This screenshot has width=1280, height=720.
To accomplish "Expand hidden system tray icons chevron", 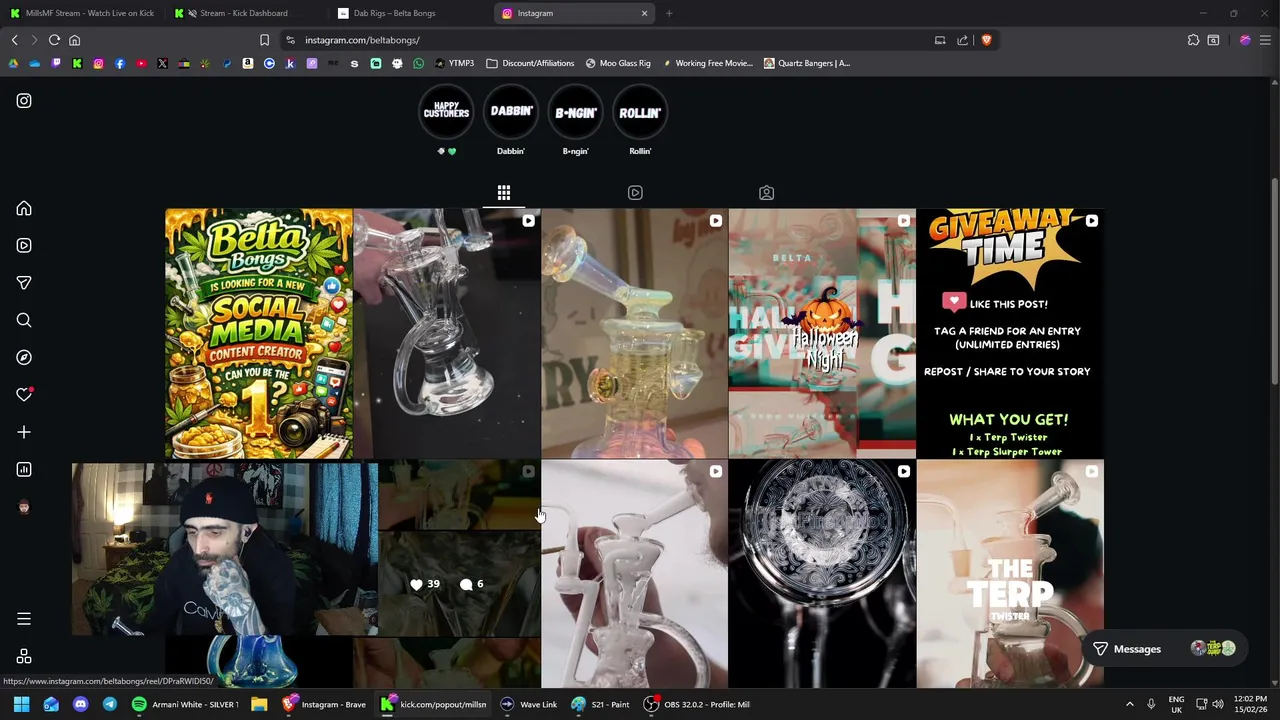I will (1130, 704).
